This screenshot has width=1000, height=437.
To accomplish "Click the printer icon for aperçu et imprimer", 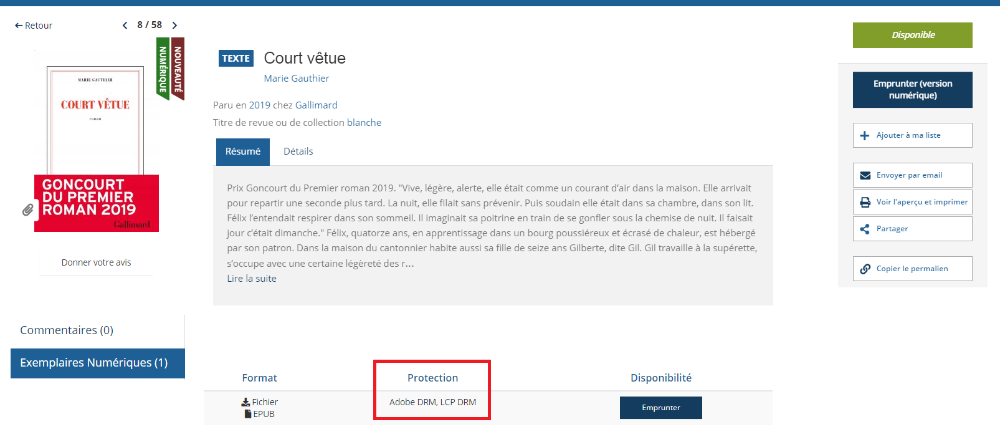I will pyautogui.click(x=865, y=202).
